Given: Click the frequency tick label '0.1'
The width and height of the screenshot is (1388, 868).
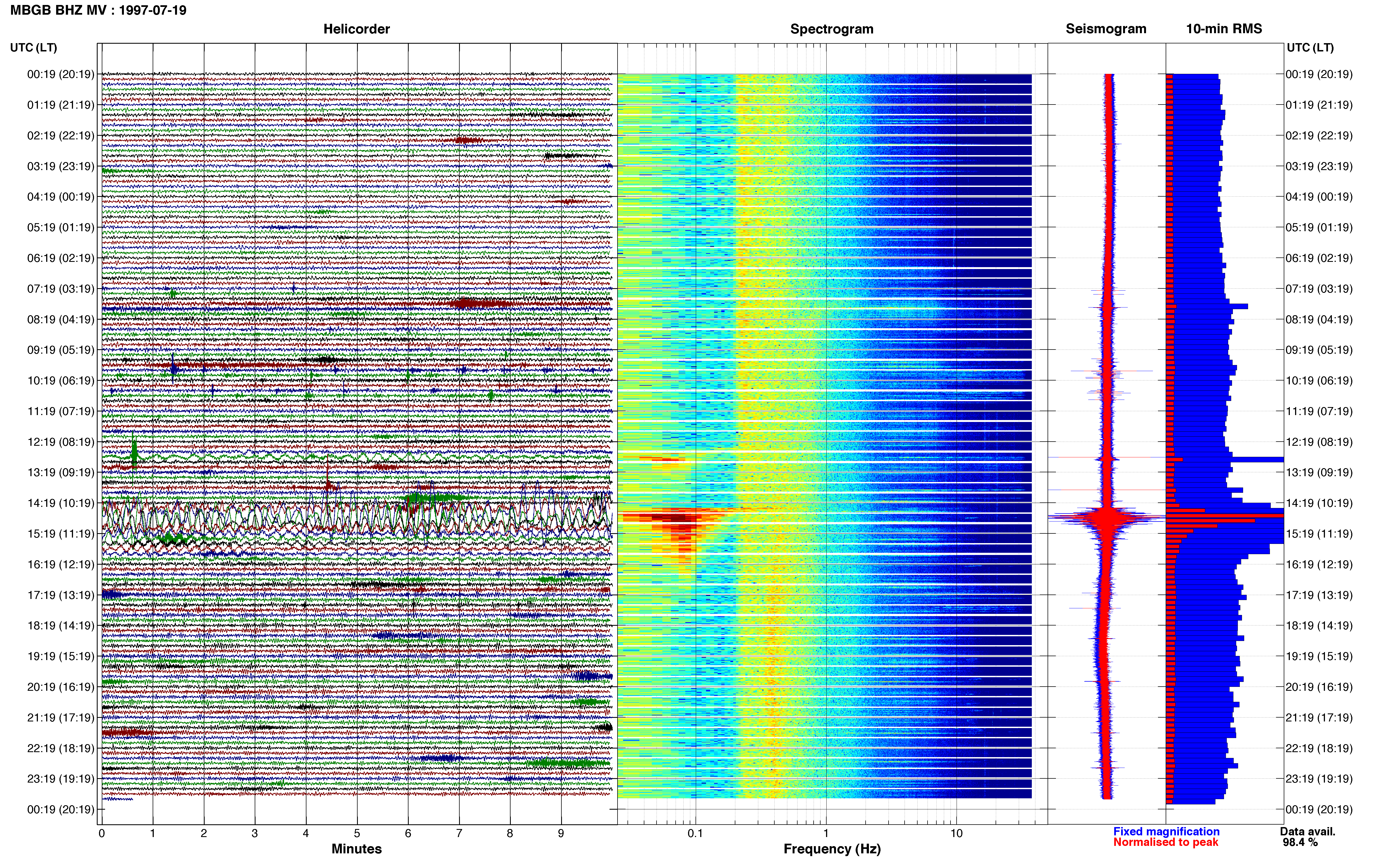Looking at the screenshot, I should click(696, 833).
